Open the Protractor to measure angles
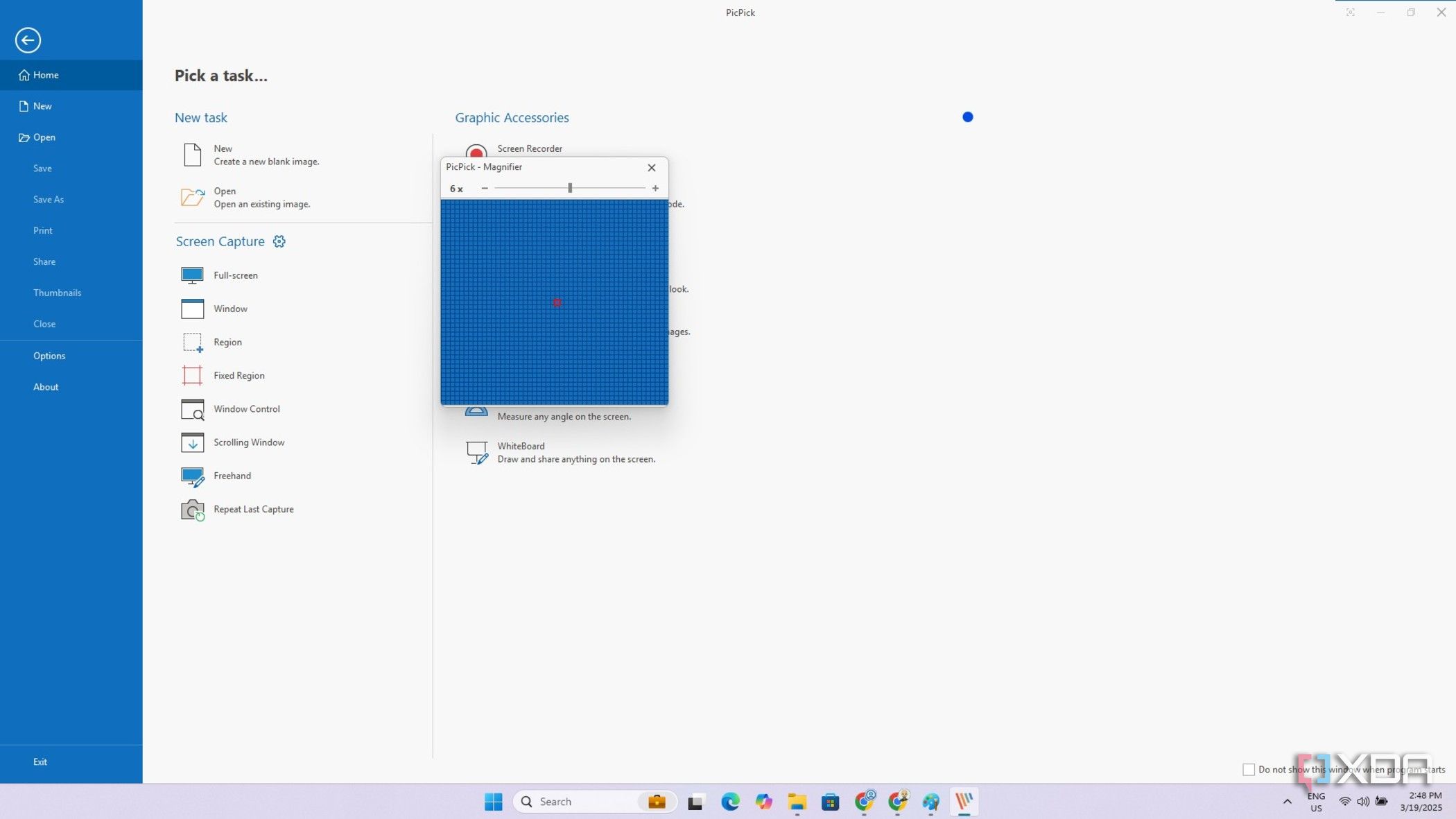The image size is (1456, 819). pyautogui.click(x=477, y=409)
